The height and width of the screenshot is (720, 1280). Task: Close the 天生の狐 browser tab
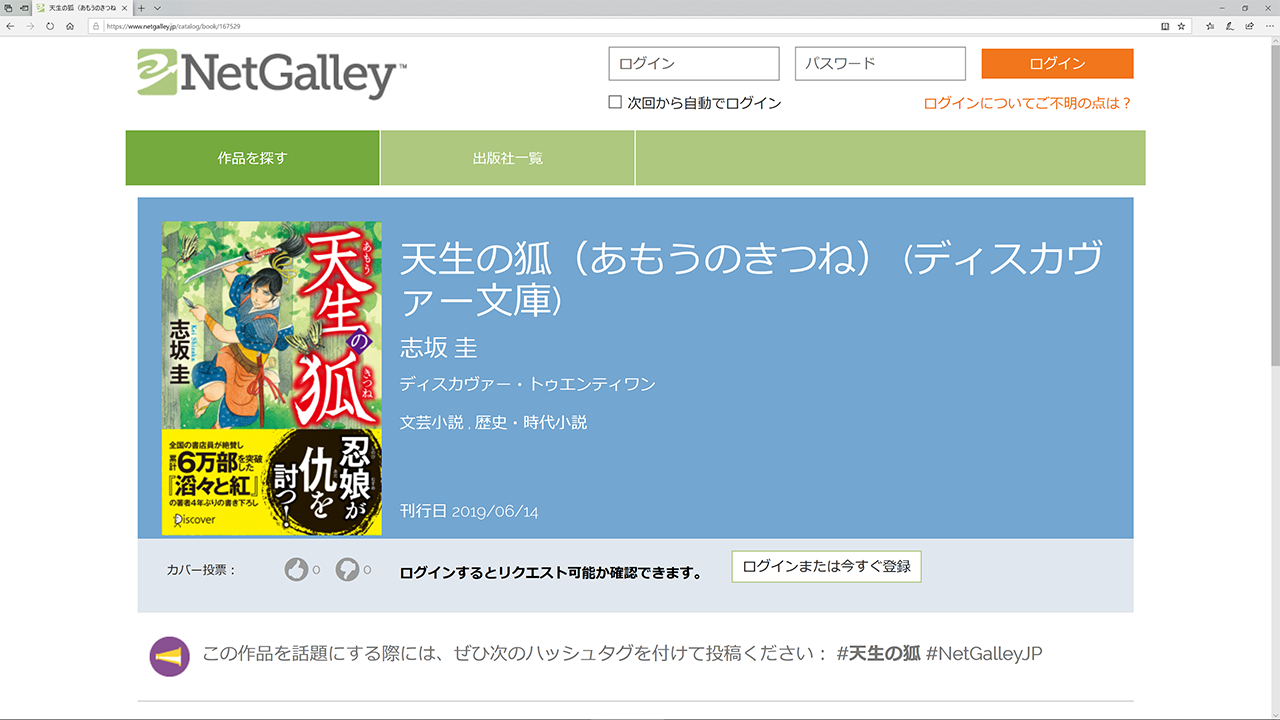pos(124,8)
